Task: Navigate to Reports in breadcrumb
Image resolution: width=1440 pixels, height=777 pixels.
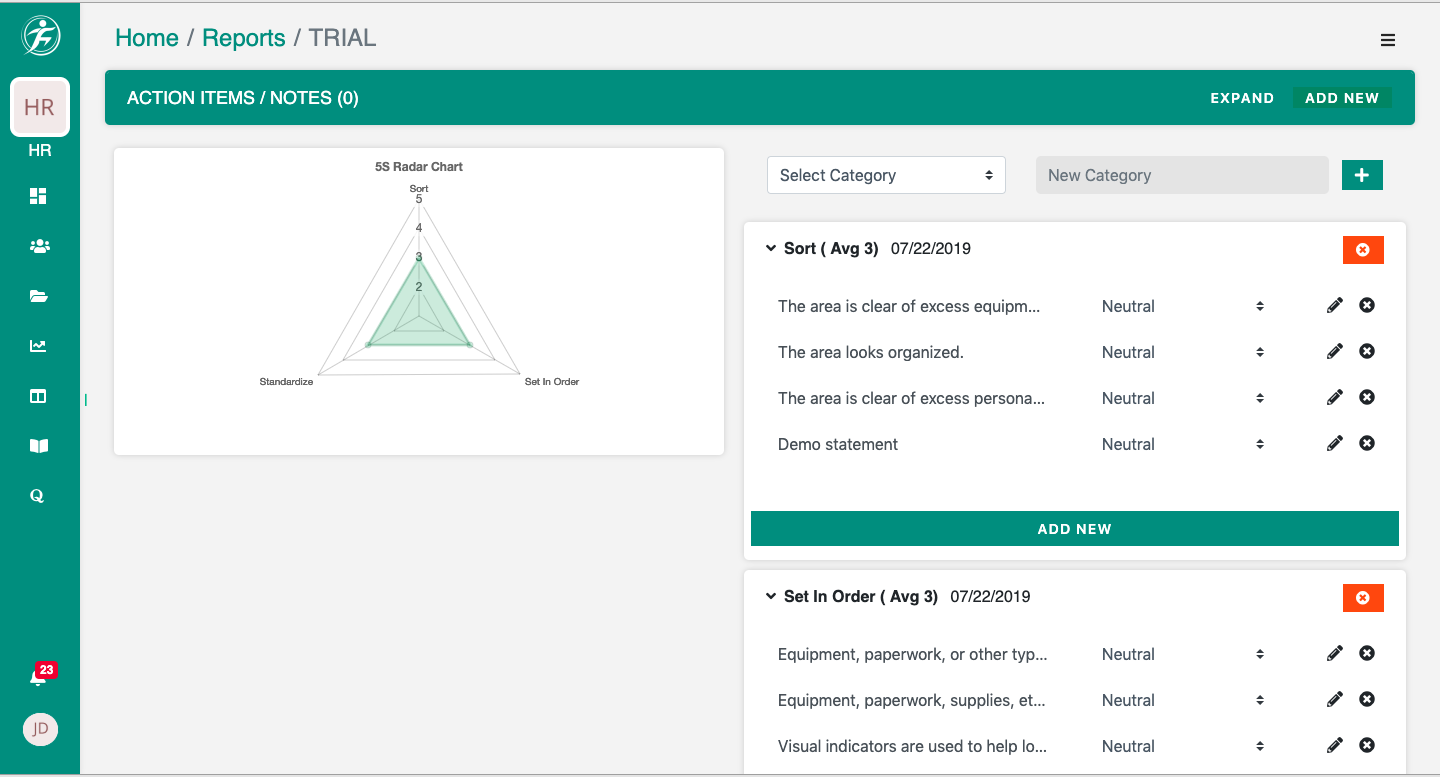Action: point(243,38)
